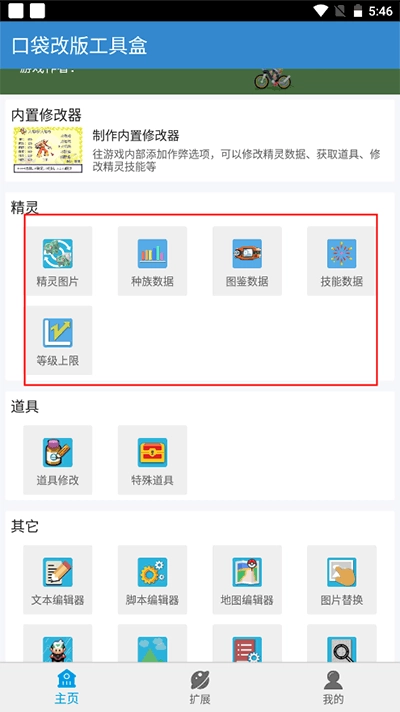The image size is (400, 712).
Task: Open the 技能数据 fireworks icon
Action: click(x=341, y=261)
